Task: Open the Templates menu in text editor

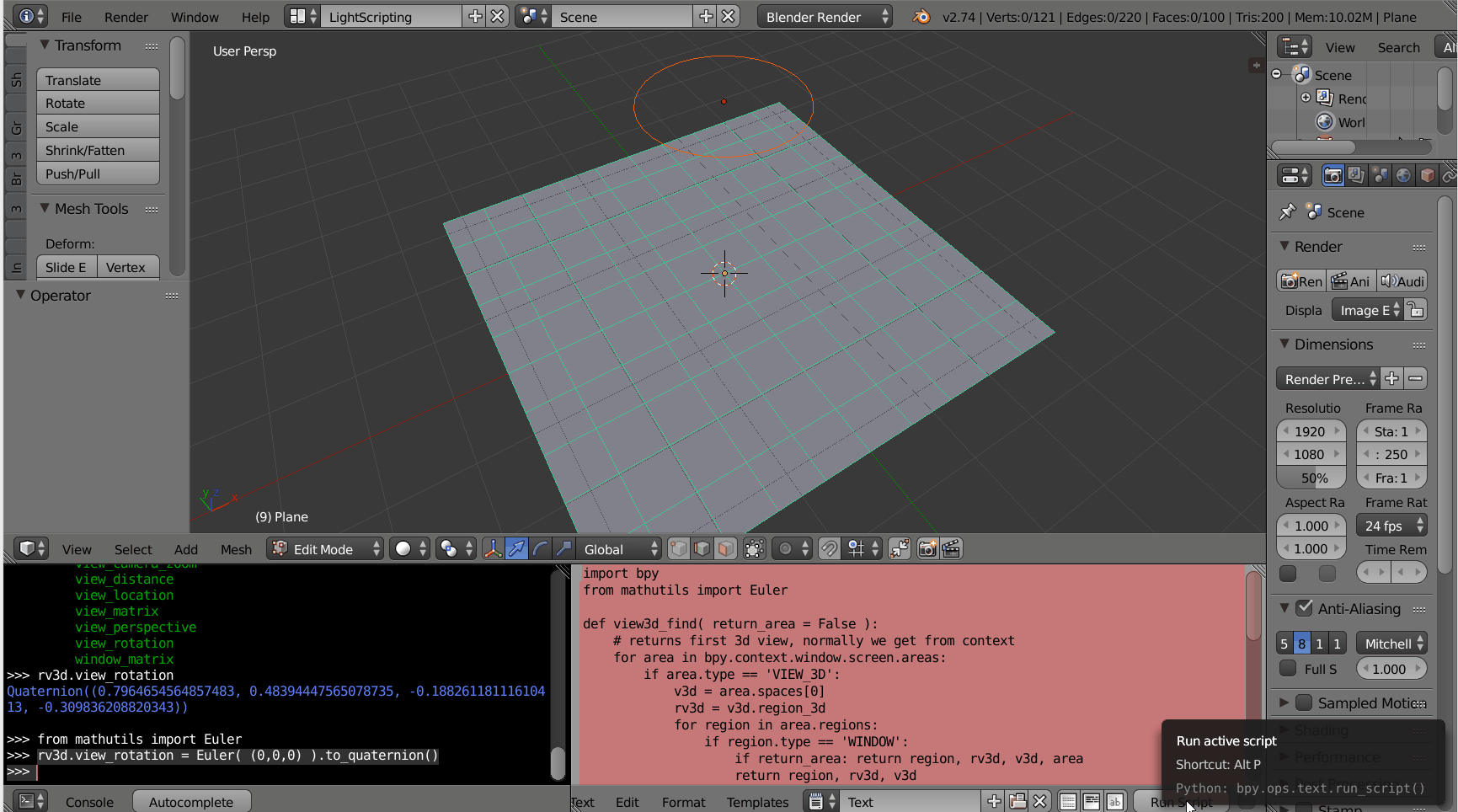Action: pos(757,801)
